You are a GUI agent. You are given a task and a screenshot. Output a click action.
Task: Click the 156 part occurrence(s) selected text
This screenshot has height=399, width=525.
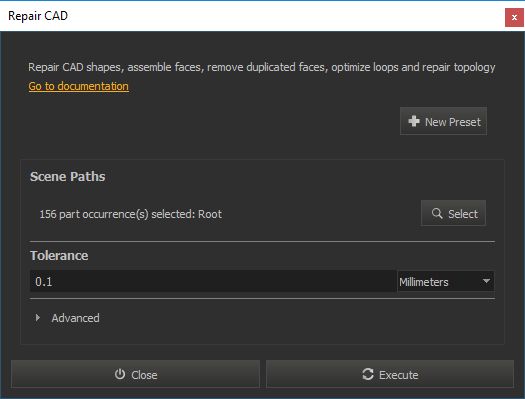[x=131, y=214]
